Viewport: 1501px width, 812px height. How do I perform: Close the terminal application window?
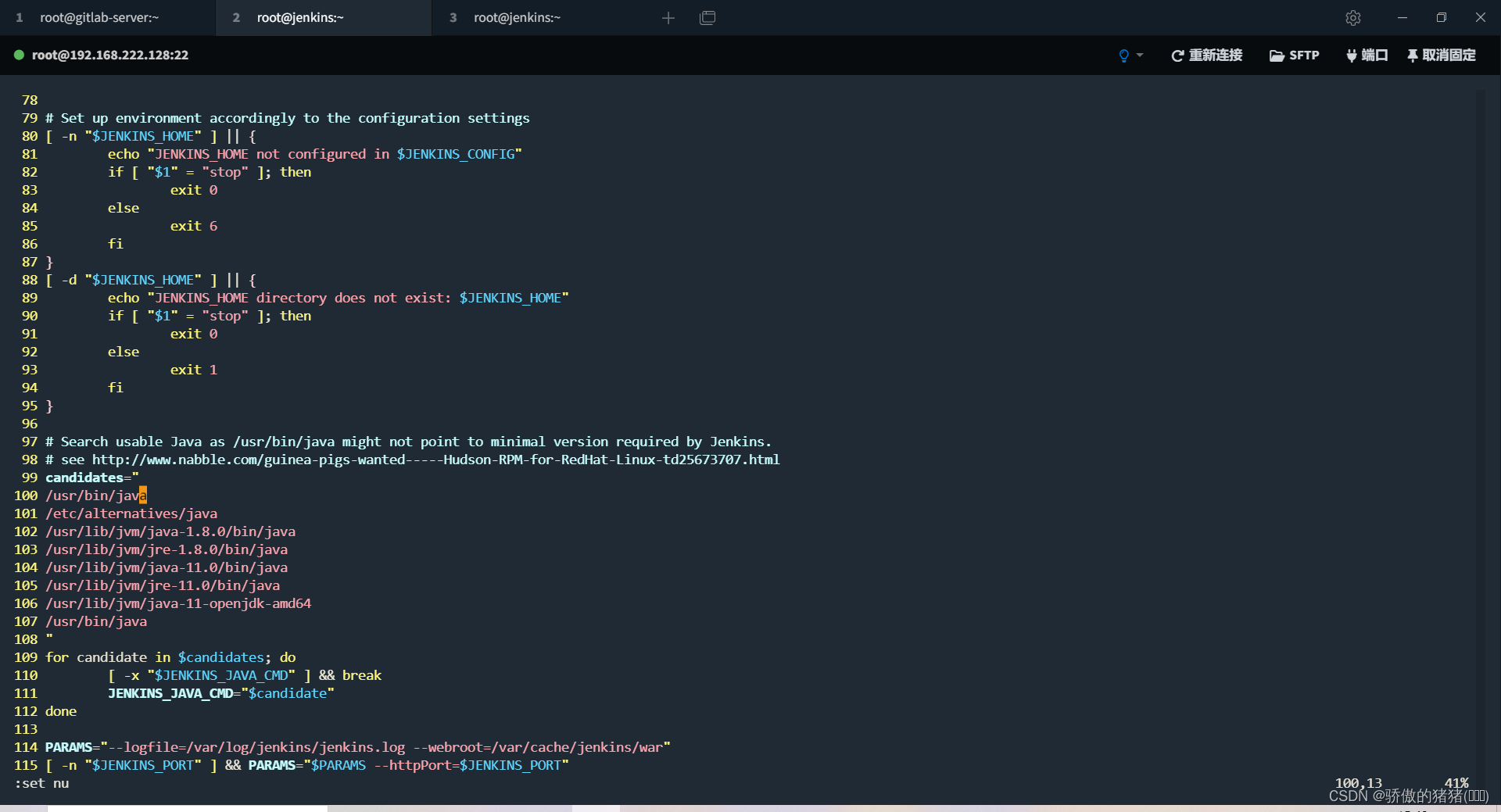1480,17
